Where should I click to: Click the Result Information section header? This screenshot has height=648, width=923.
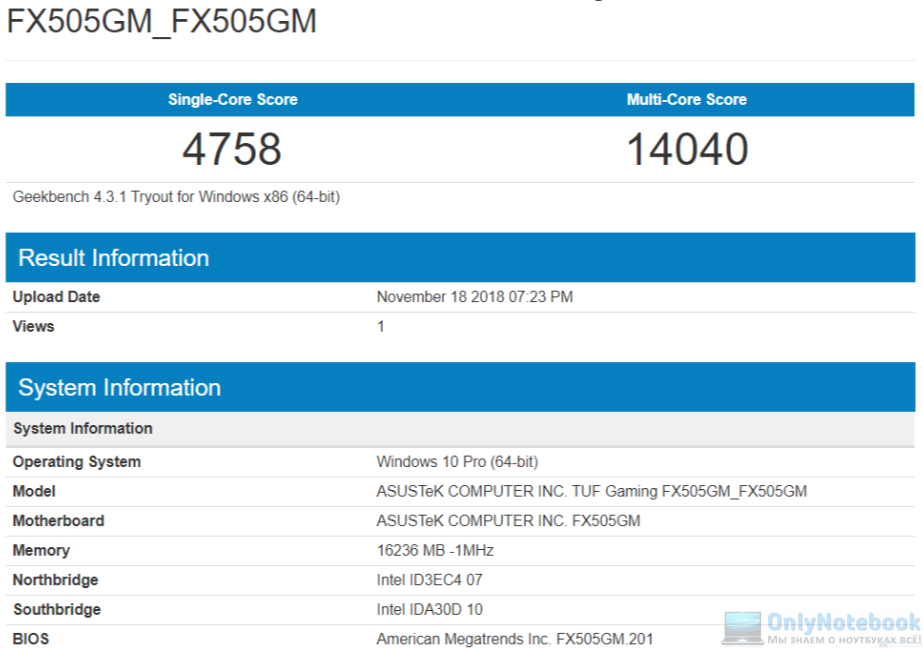(114, 258)
